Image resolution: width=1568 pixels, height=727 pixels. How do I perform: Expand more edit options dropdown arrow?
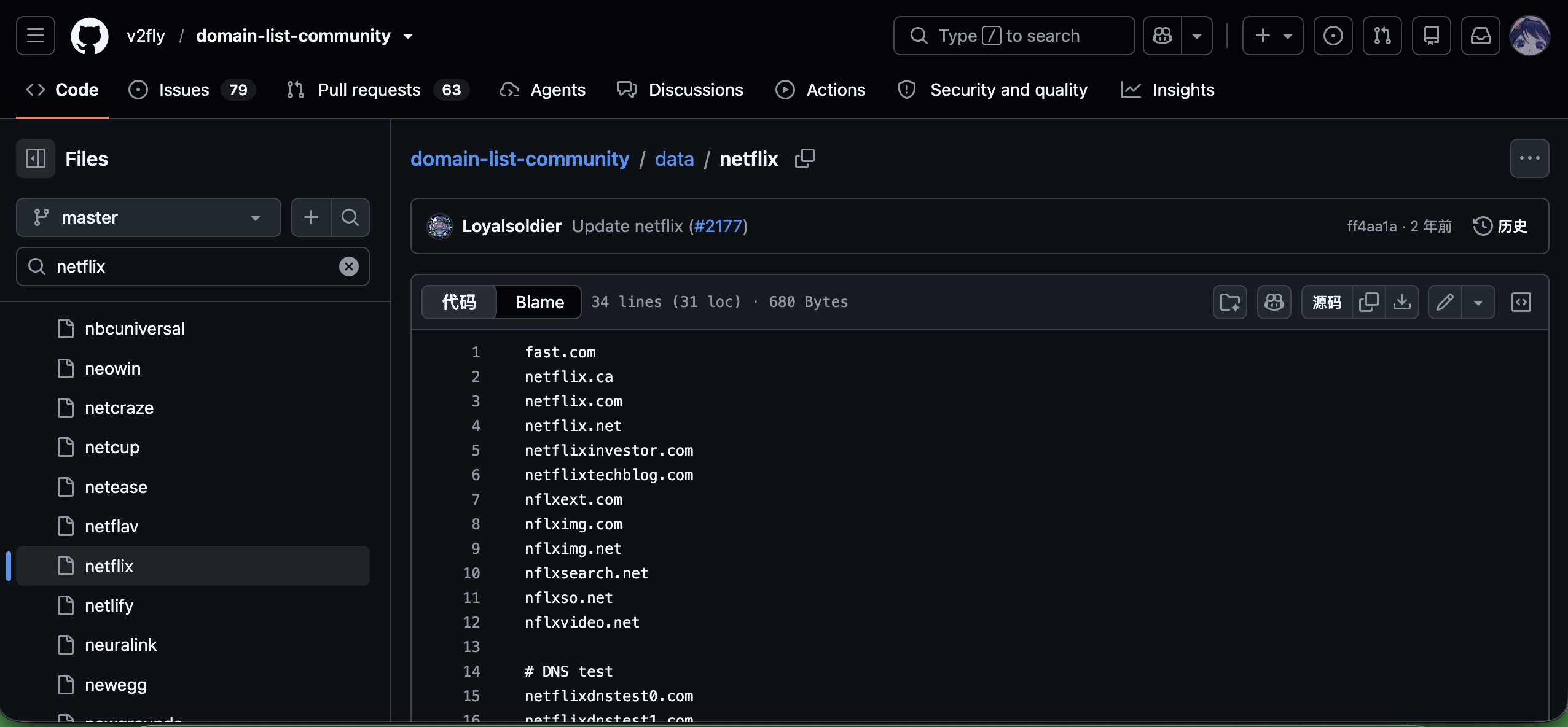click(1478, 302)
